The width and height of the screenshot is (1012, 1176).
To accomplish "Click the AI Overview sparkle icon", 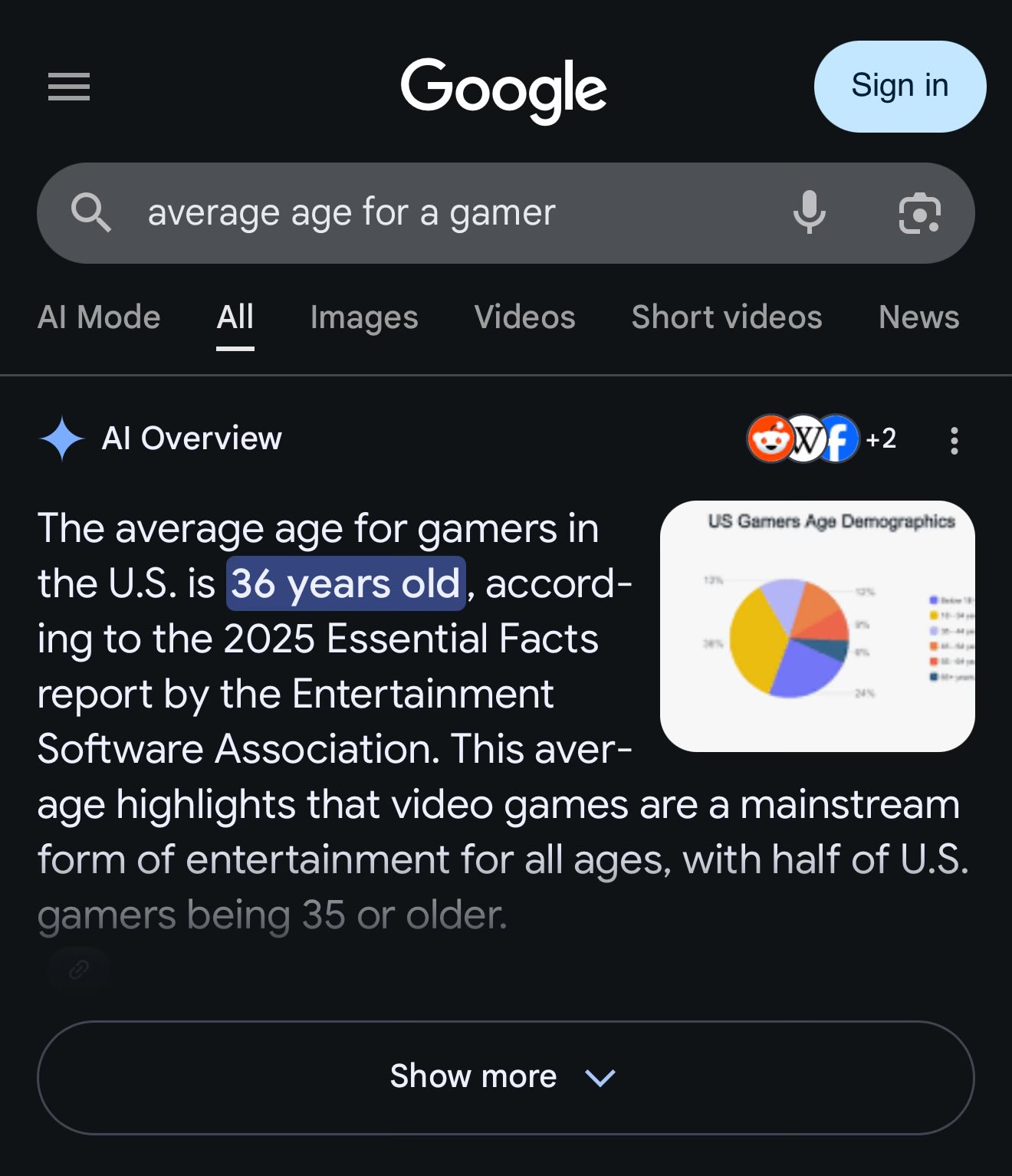I will (61, 439).
